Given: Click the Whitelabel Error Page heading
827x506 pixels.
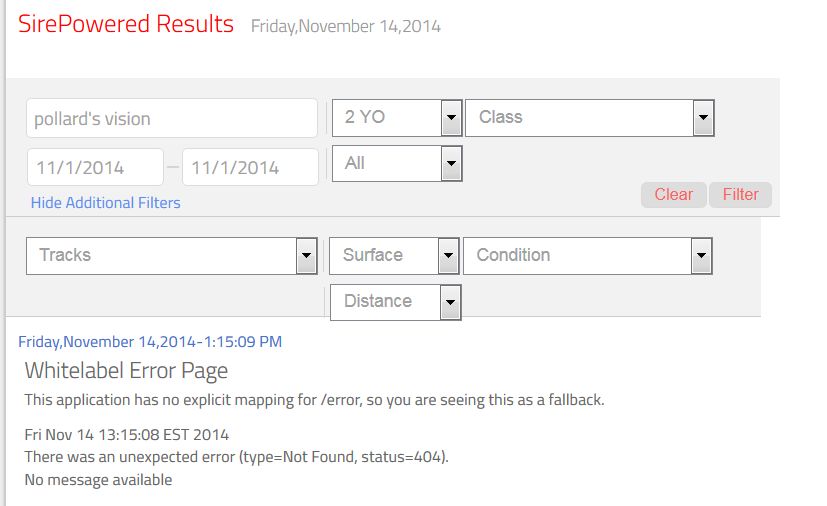Looking at the screenshot, I should [126, 371].
